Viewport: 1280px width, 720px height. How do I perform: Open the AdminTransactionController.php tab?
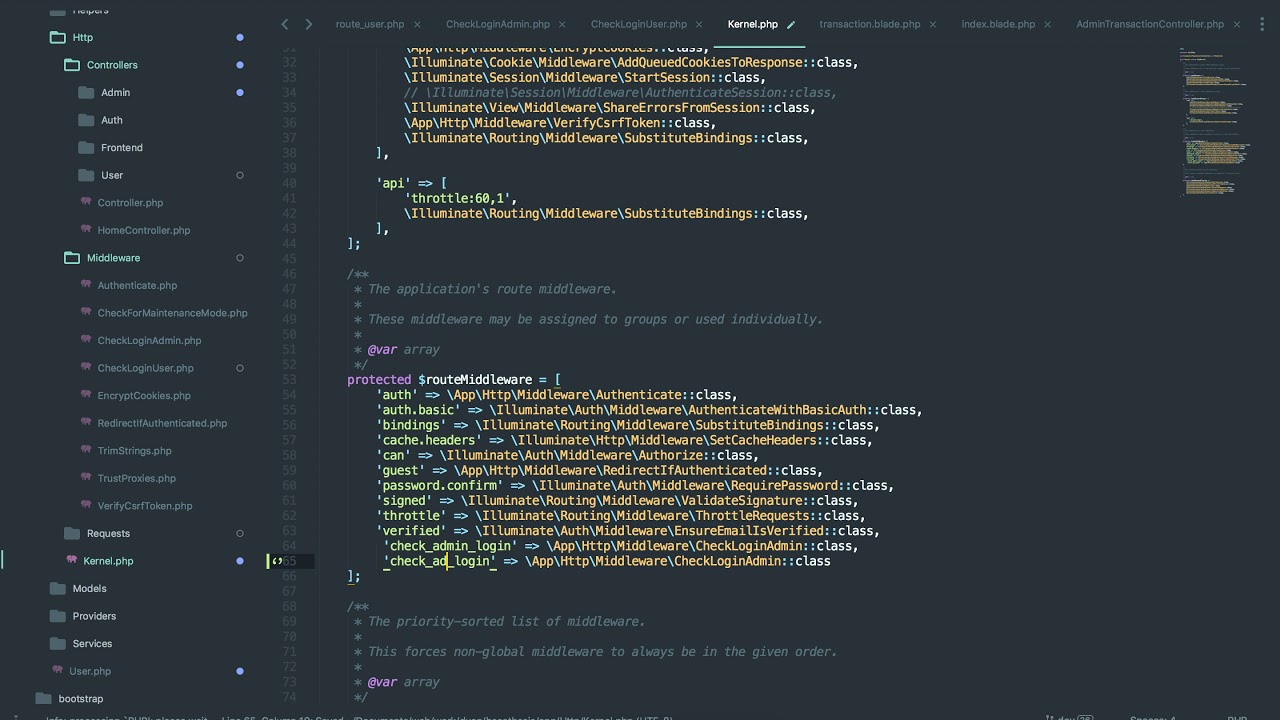(x=1150, y=24)
